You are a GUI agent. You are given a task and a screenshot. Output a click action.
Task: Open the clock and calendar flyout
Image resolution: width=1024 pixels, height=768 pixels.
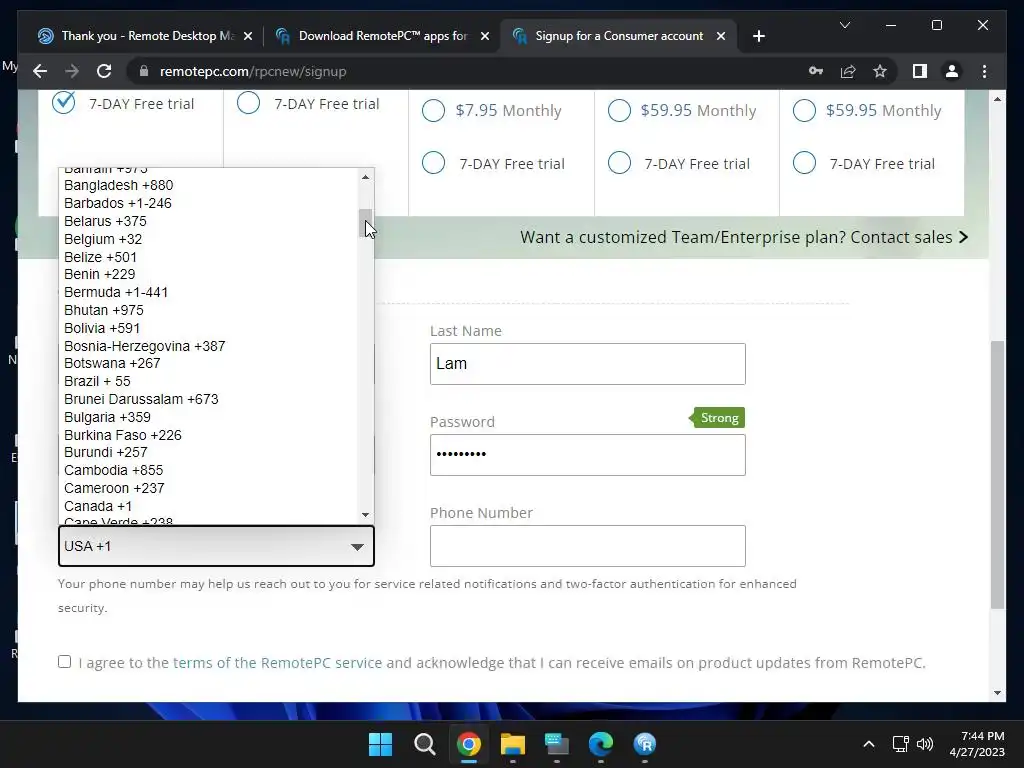(977, 744)
